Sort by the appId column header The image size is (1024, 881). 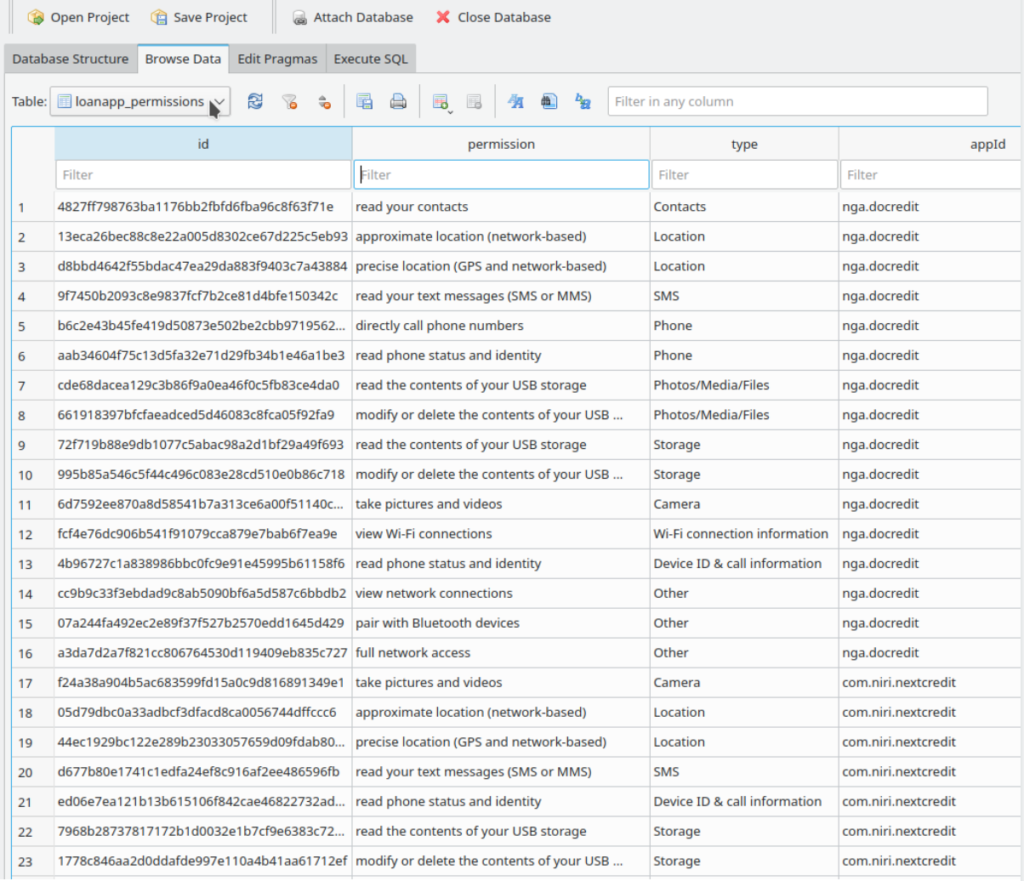coord(931,144)
